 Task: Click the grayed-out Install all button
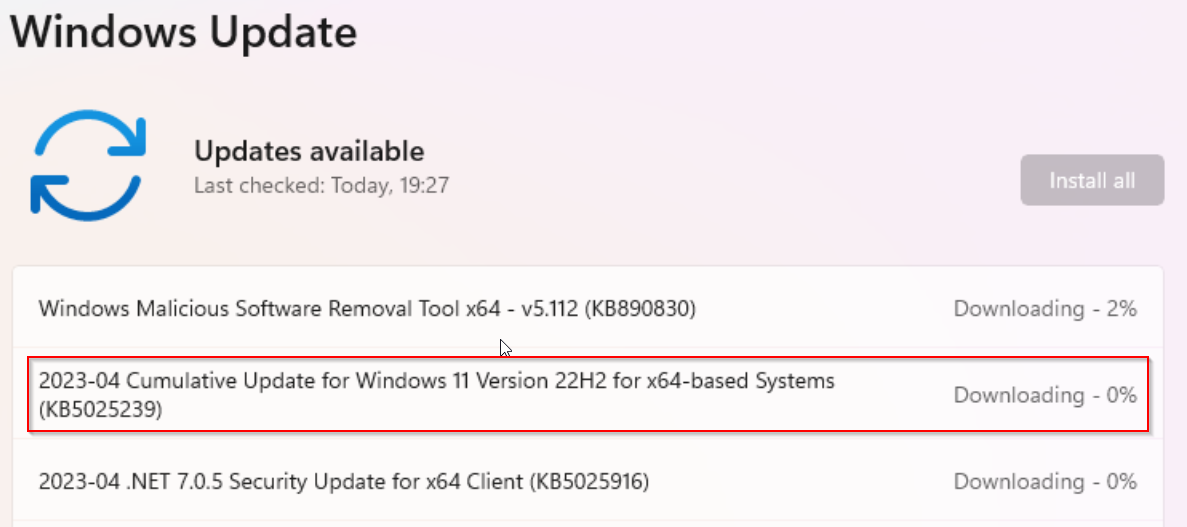1092,180
